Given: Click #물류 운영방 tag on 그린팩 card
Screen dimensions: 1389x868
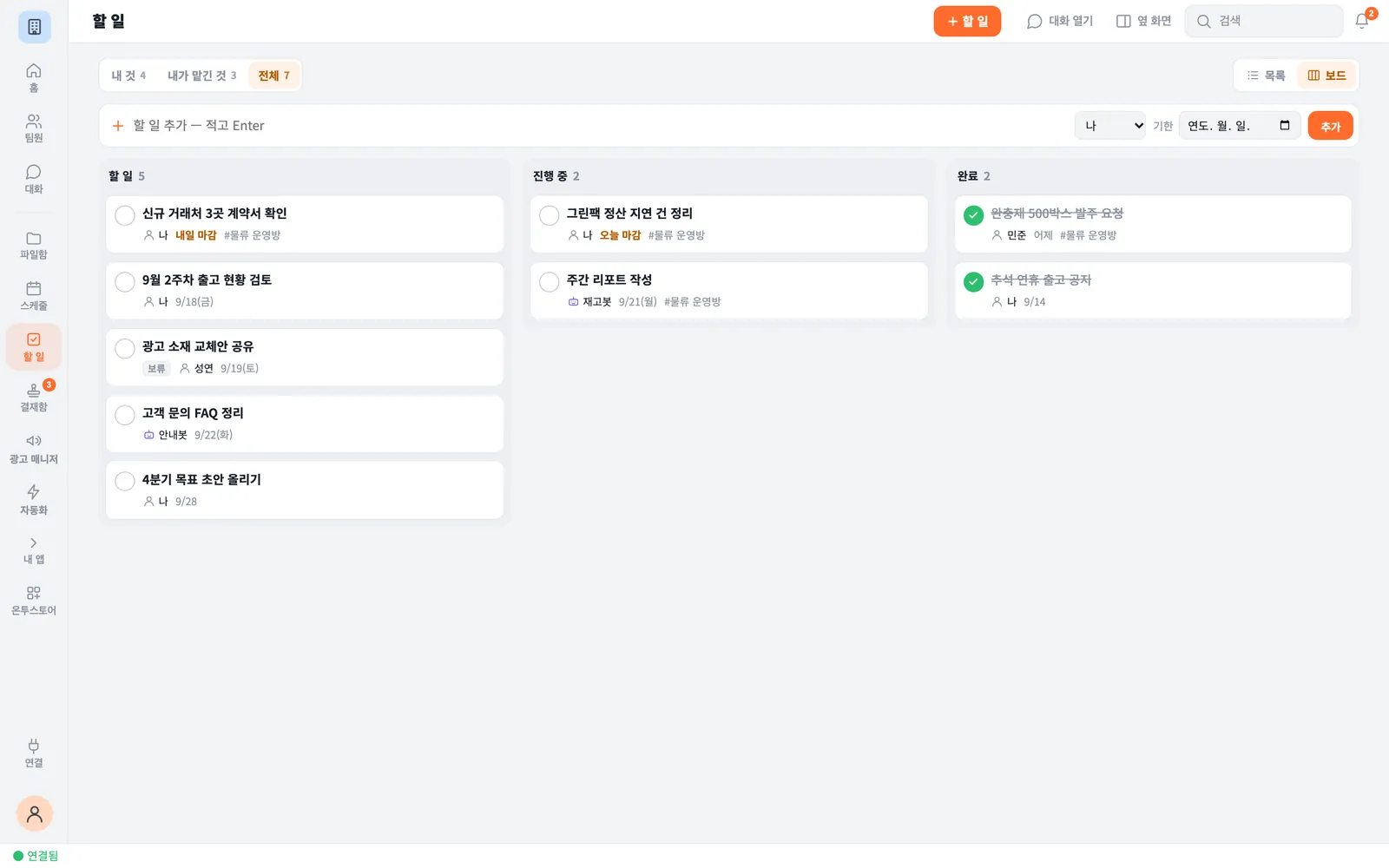Looking at the screenshot, I should [x=676, y=235].
